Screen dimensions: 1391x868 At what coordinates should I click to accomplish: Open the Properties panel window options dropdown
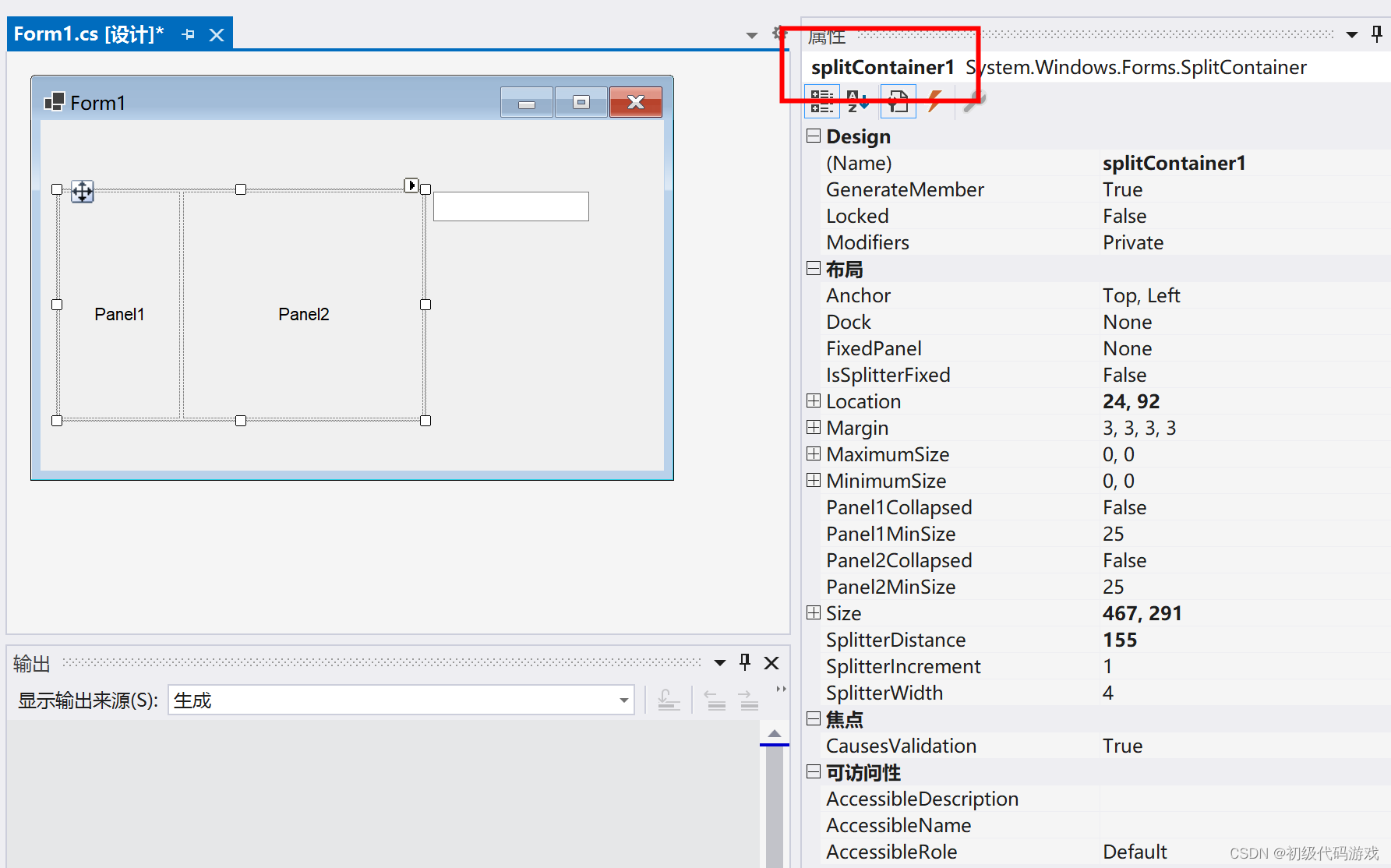pyautogui.click(x=1352, y=35)
